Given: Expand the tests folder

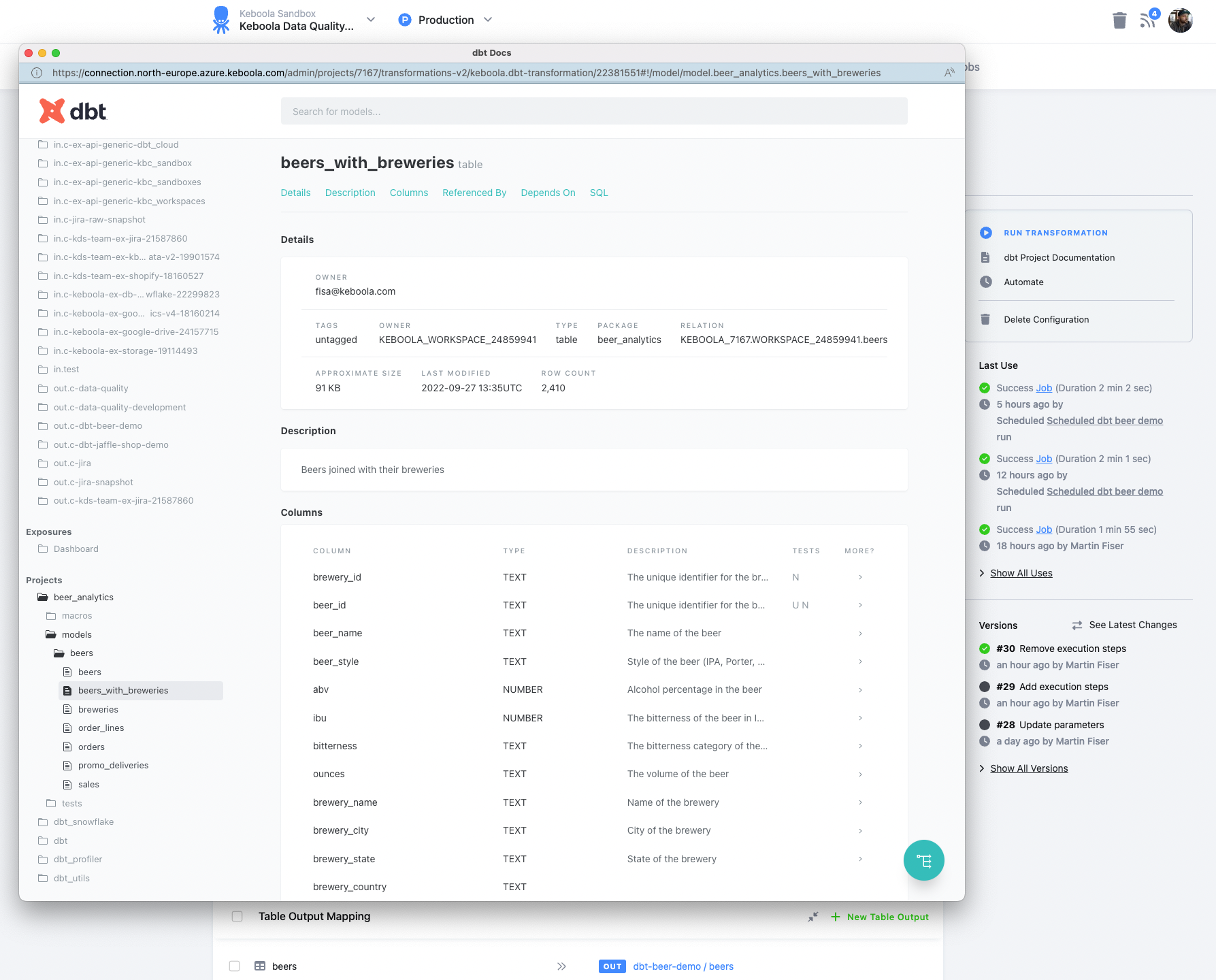Looking at the screenshot, I should tap(64, 803).
